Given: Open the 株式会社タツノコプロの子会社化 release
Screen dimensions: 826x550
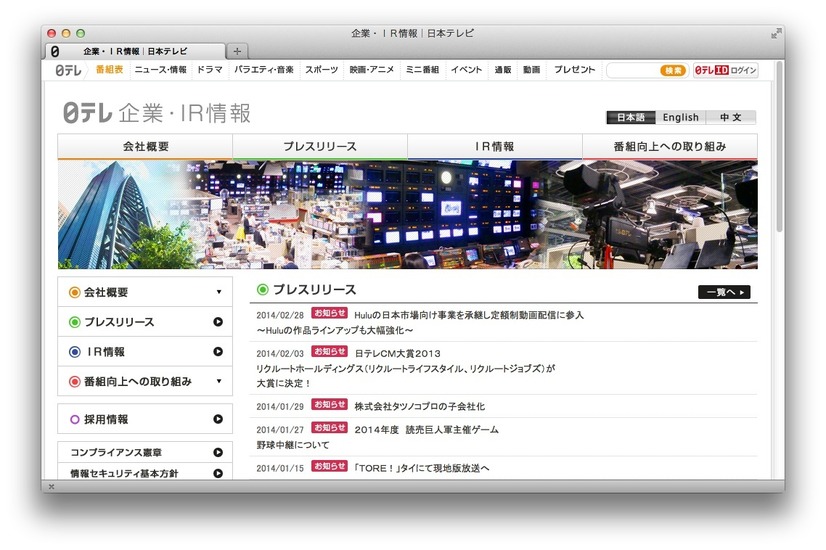Looking at the screenshot, I should tap(419, 406).
